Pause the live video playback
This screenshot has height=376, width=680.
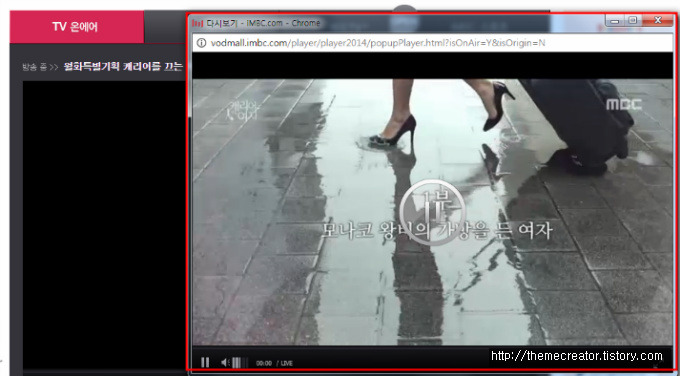[x=205, y=362]
